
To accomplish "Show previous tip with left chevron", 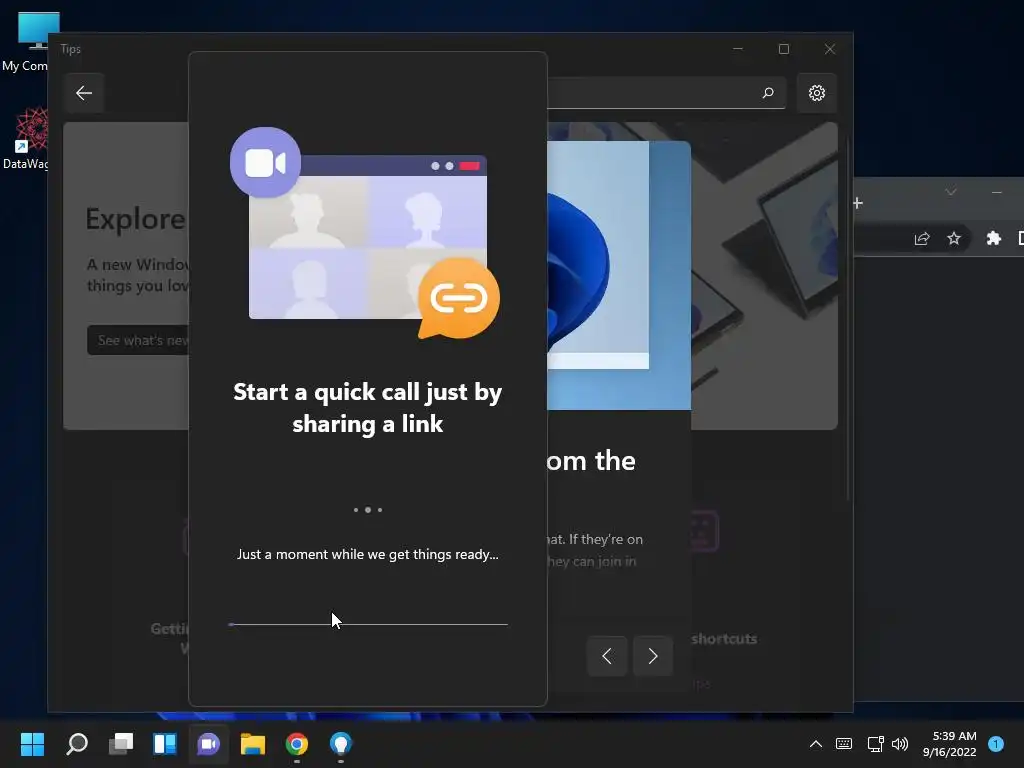I will (x=607, y=656).
